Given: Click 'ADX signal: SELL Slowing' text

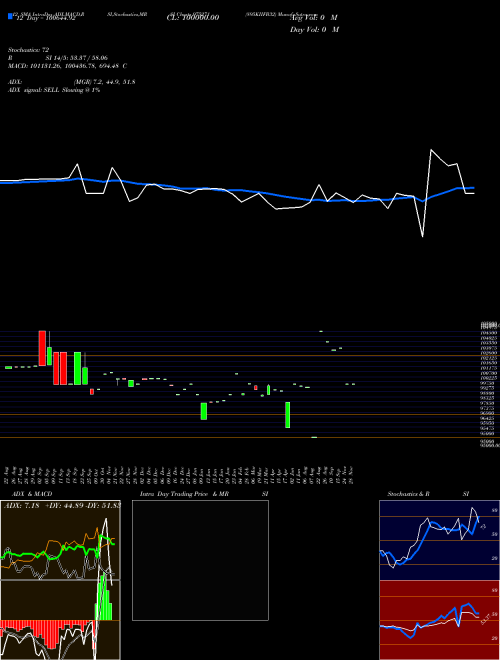Looking at the screenshot, I should (54, 90).
